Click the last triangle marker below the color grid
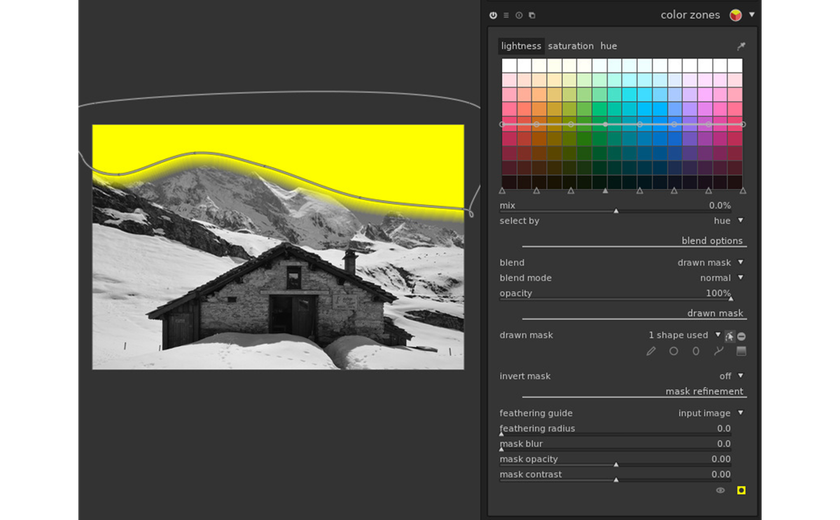 (x=743, y=191)
